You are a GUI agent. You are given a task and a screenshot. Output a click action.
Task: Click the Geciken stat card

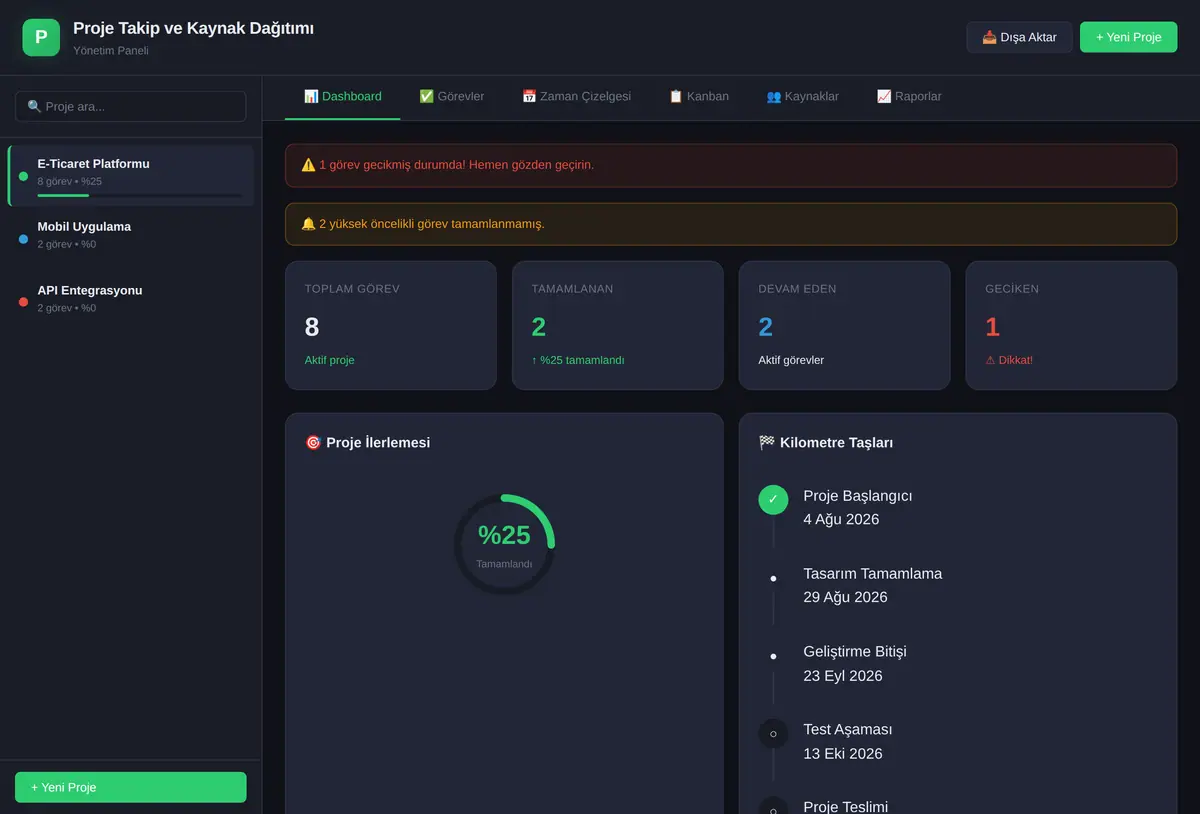click(1071, 325)
